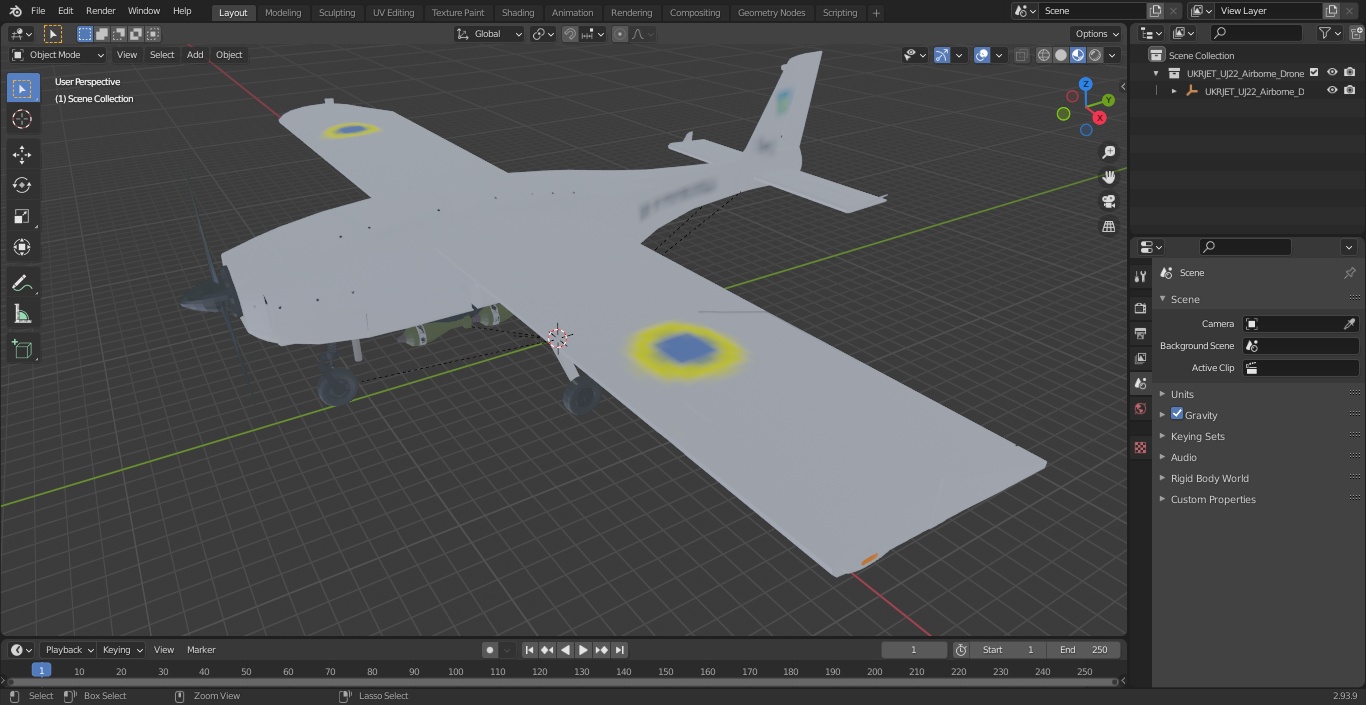This screenshot has width=1366, height=705.
Task: Switch to the Modeling workspace tab
Action: (283, 13)
